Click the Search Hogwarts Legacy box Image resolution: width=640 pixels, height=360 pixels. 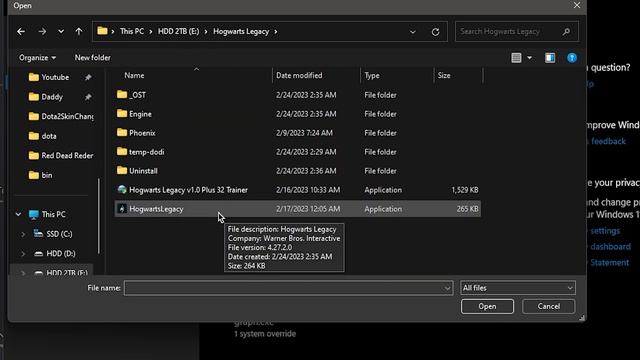[516, 31]
